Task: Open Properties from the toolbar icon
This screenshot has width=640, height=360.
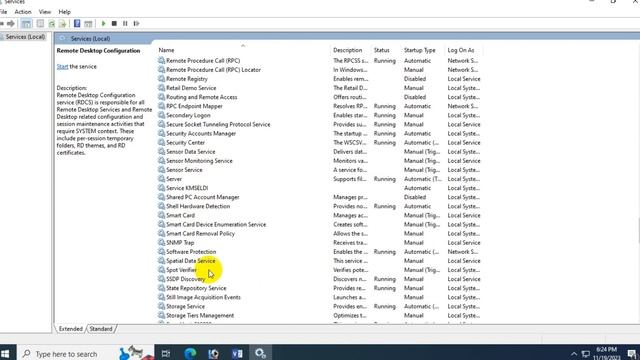Action: (x=40, y=24)
